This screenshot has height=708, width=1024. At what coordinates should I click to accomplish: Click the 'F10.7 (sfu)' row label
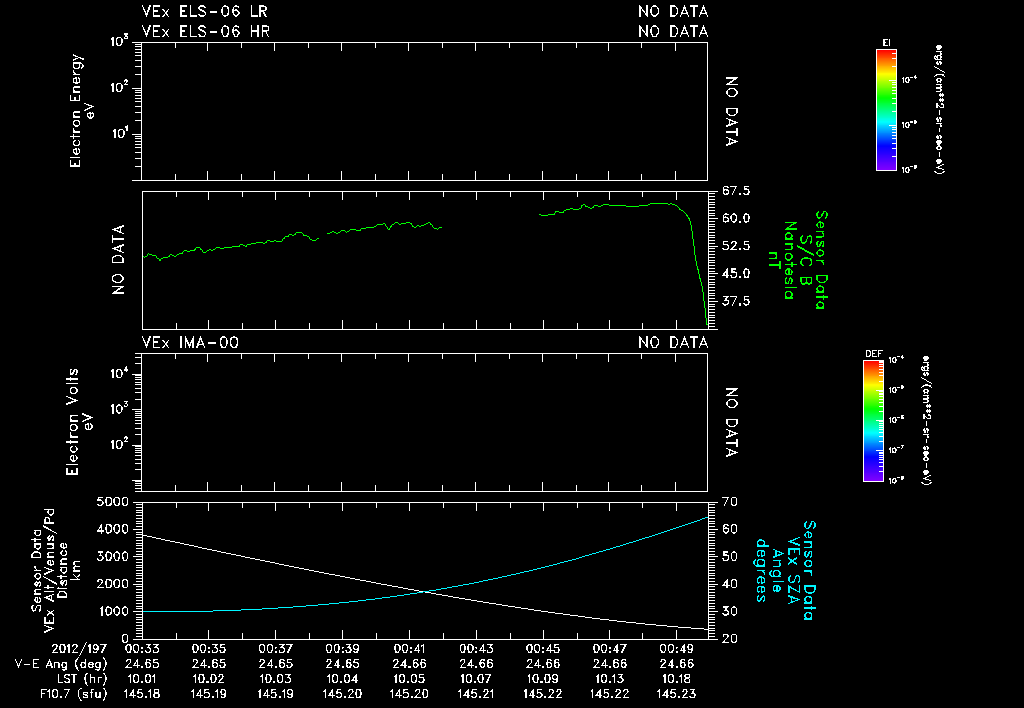(73, 694)
